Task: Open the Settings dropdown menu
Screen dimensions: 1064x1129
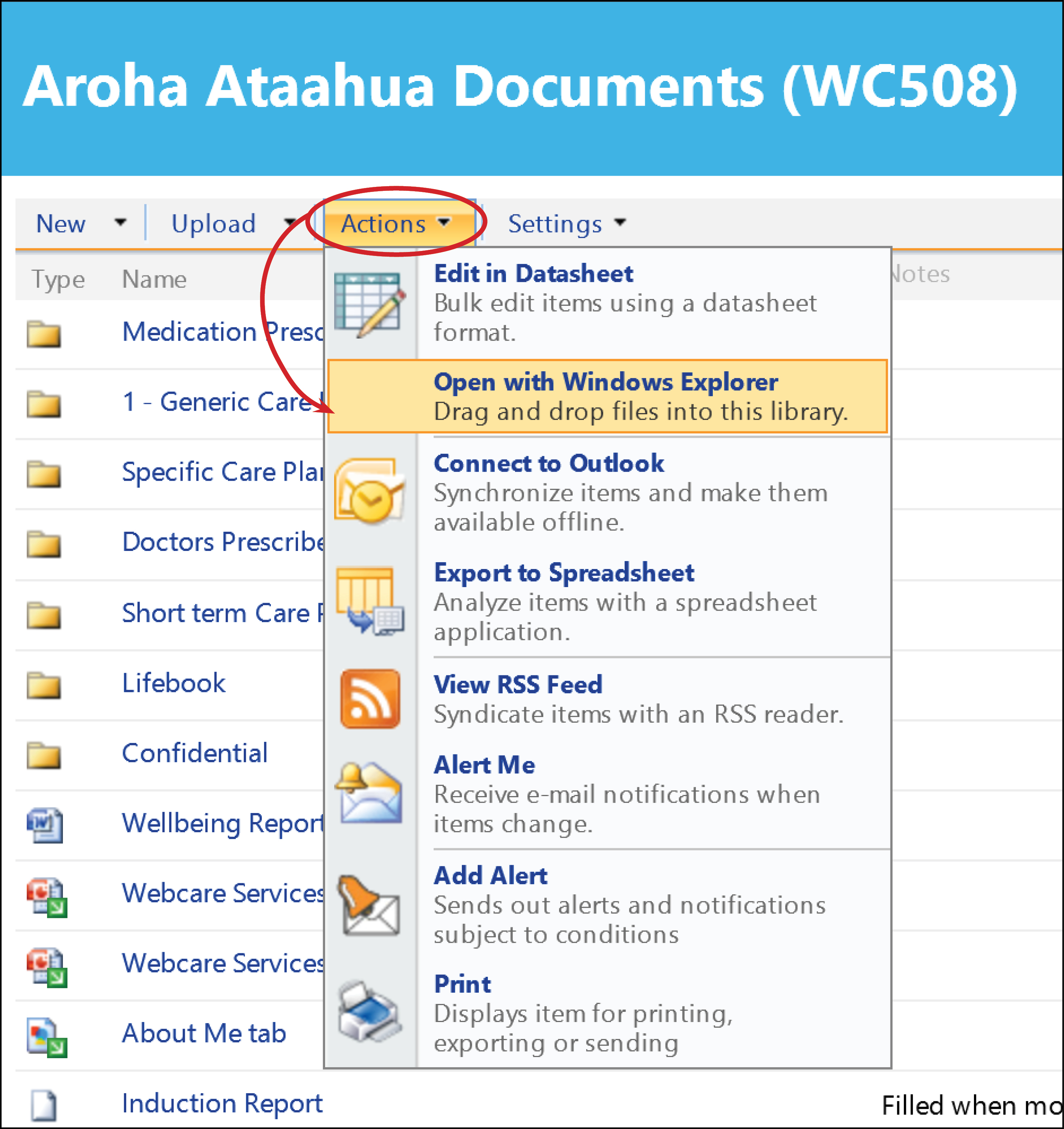Action: [x=566, y=224]
